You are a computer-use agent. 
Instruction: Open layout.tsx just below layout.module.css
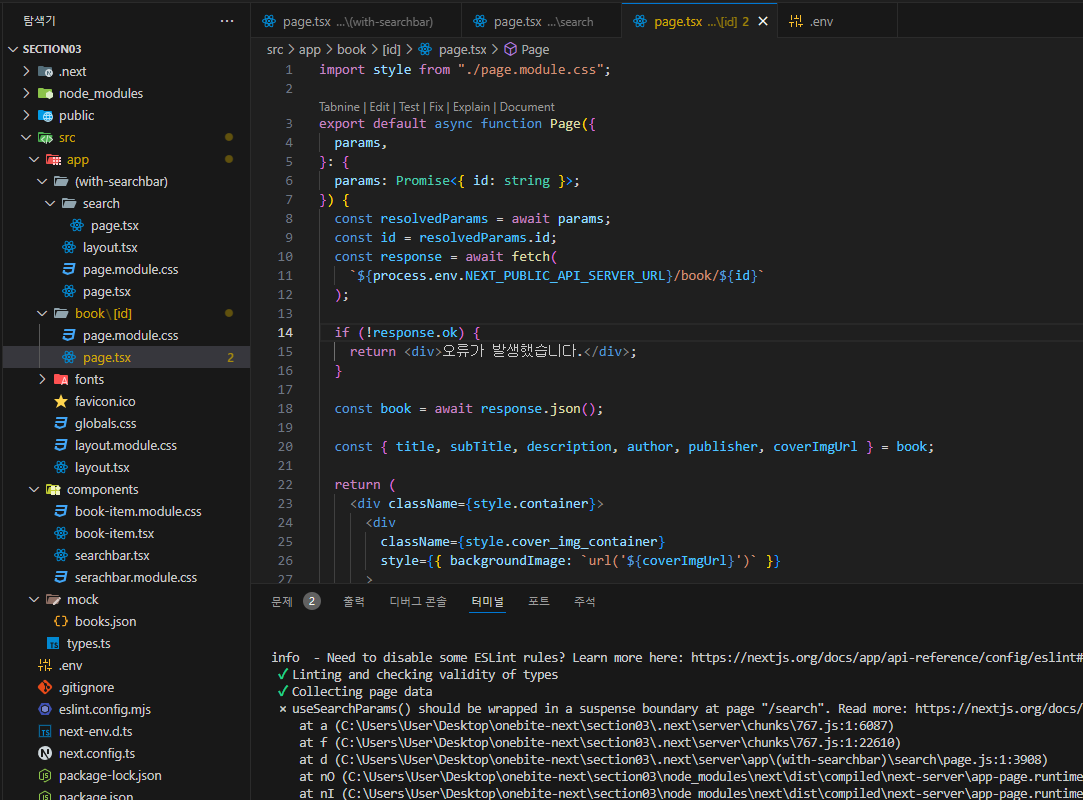click(102, 468)
